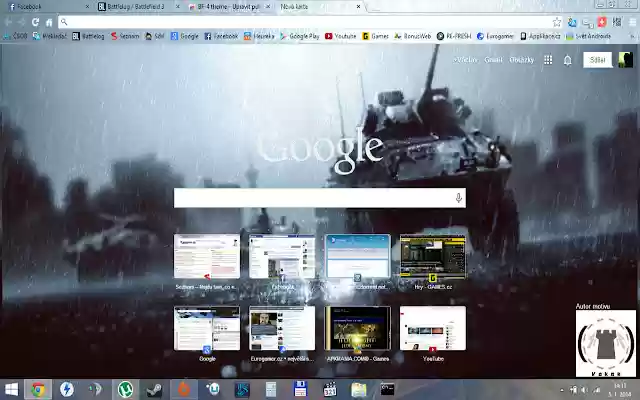
Task: Show hidden tray icons arrow
Action: point(562,390)
